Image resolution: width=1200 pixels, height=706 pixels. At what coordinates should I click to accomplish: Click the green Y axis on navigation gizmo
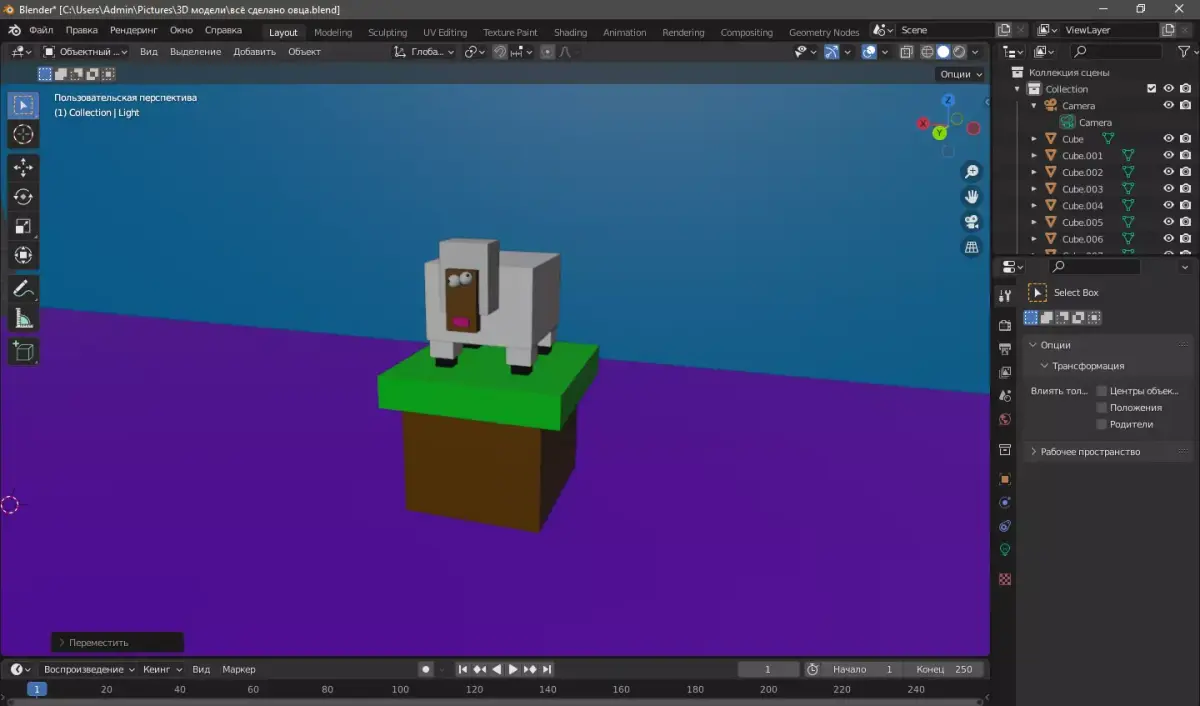point(939,133)
